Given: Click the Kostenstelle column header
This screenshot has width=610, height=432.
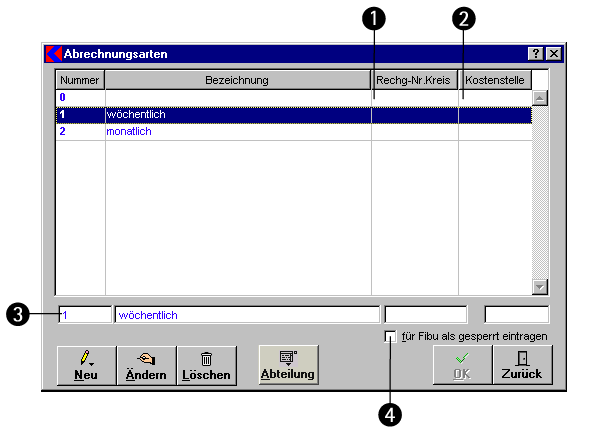Looking at the screenshot, I should tap(495, 80).
